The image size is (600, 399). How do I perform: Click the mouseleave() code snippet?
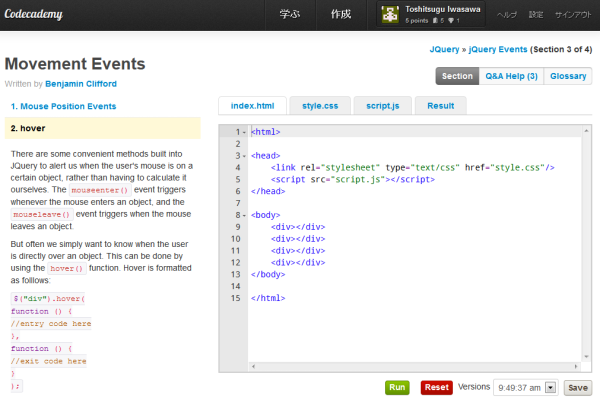pos(41,214)
